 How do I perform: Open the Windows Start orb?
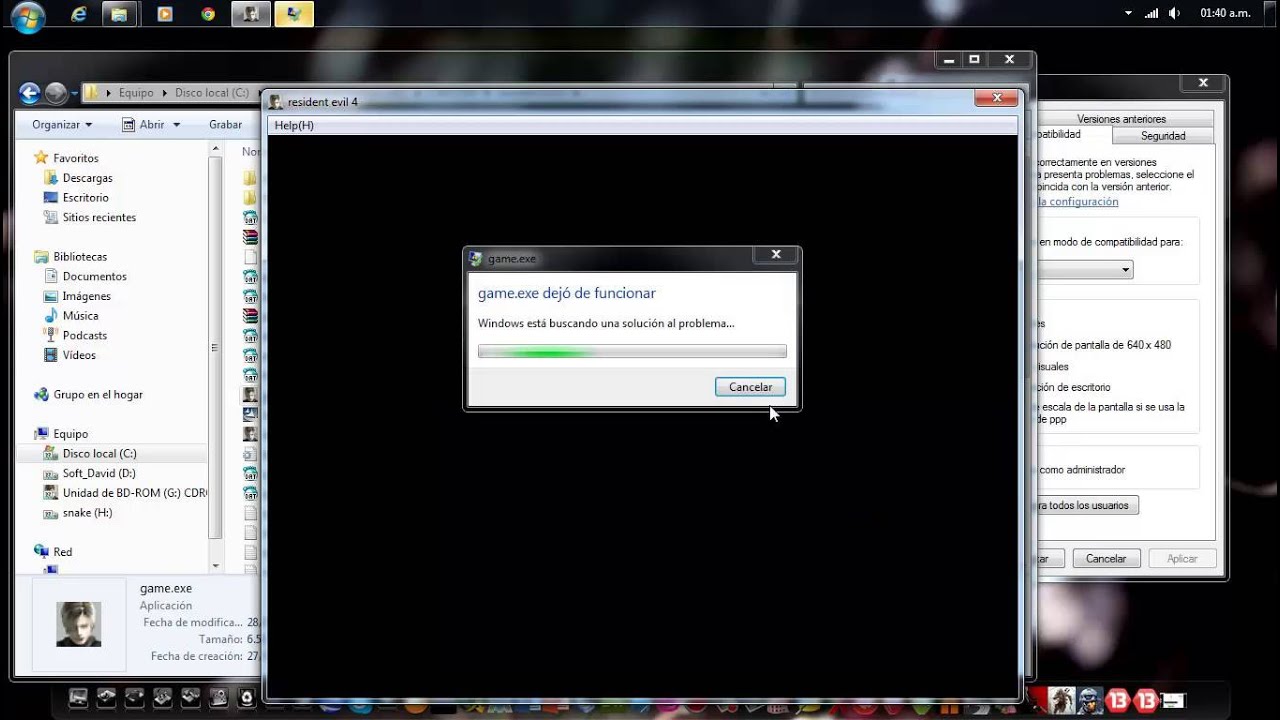(27, 16)
